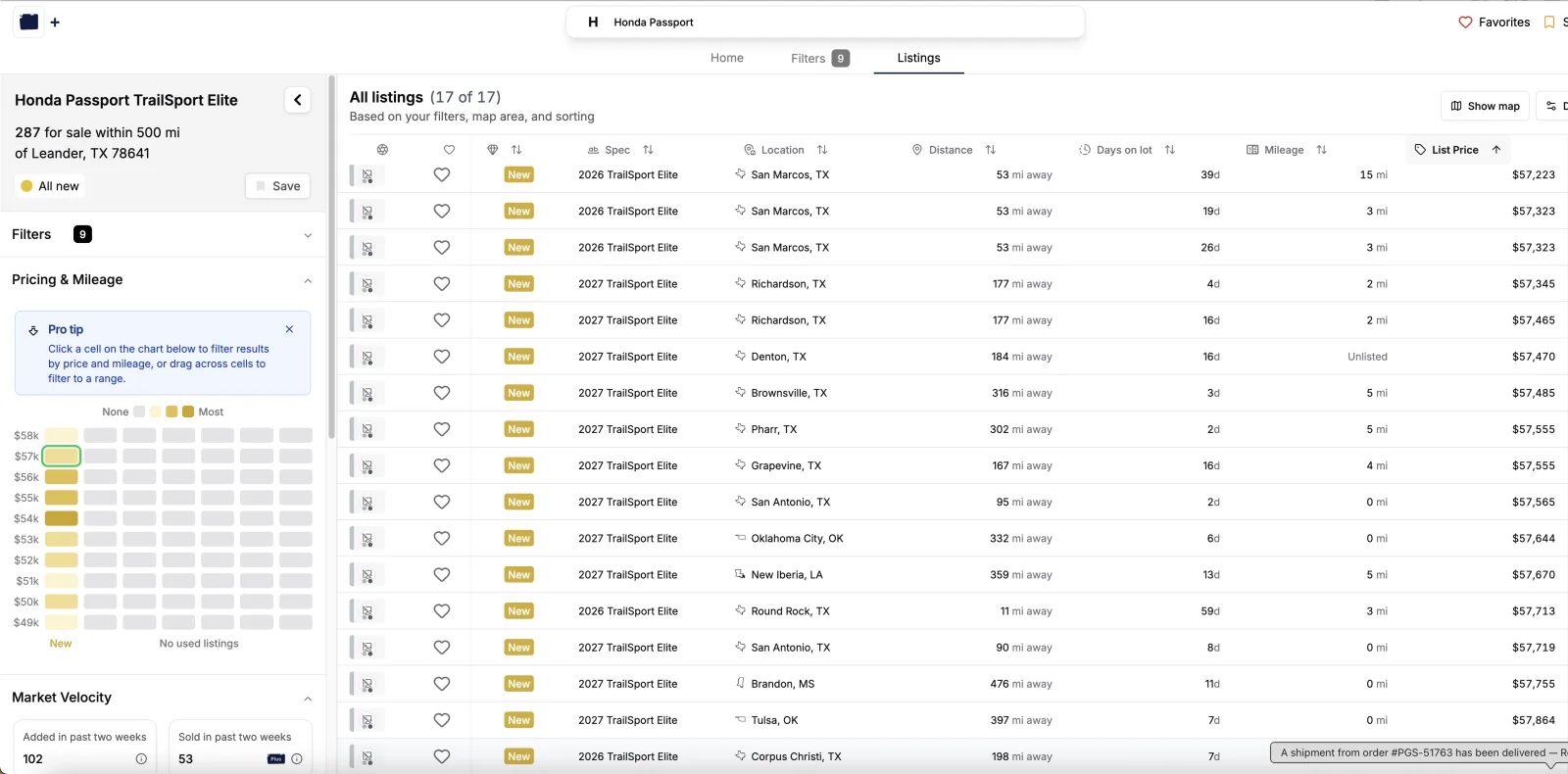Click the plus icon beside the logo

[x=55, y=23]
